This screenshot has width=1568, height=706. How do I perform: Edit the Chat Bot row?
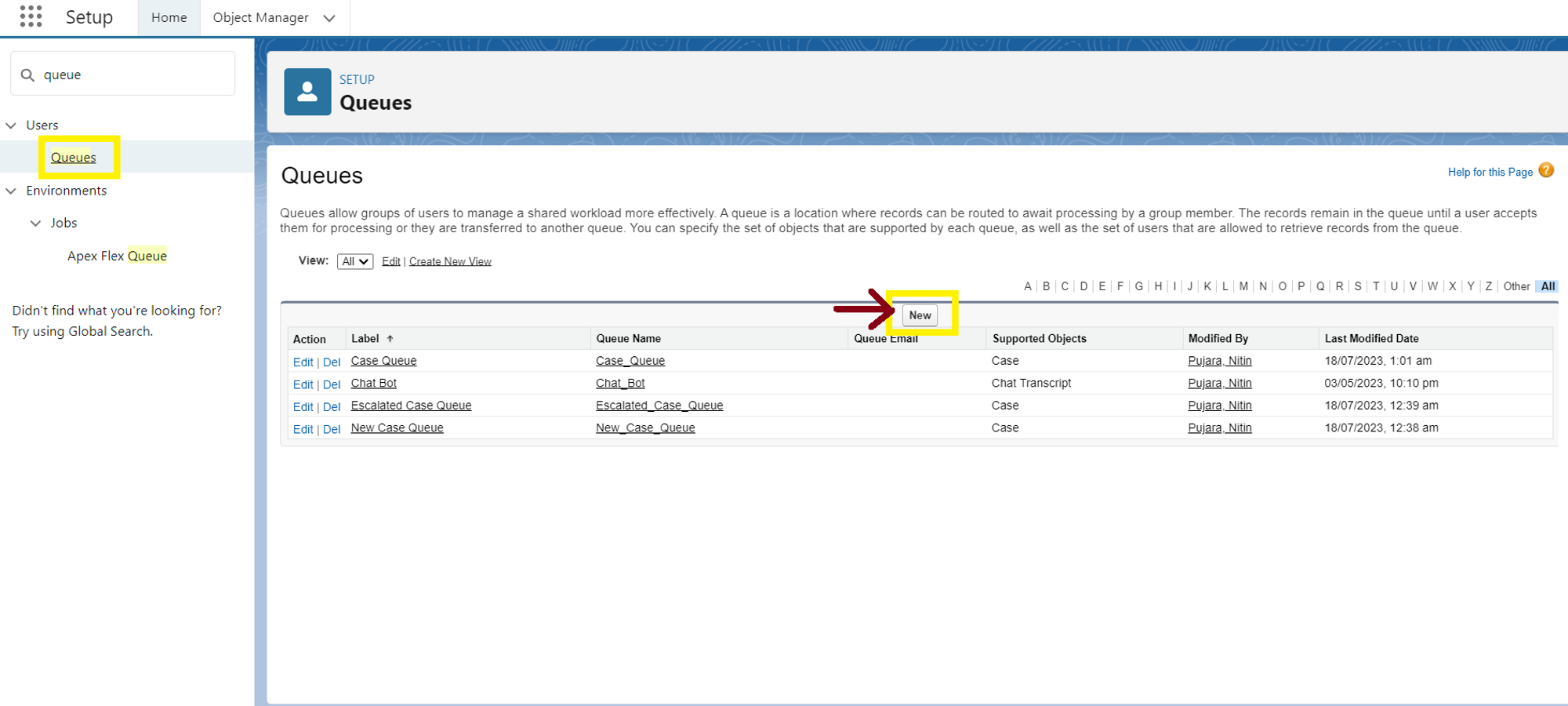[x=303, y=384]
